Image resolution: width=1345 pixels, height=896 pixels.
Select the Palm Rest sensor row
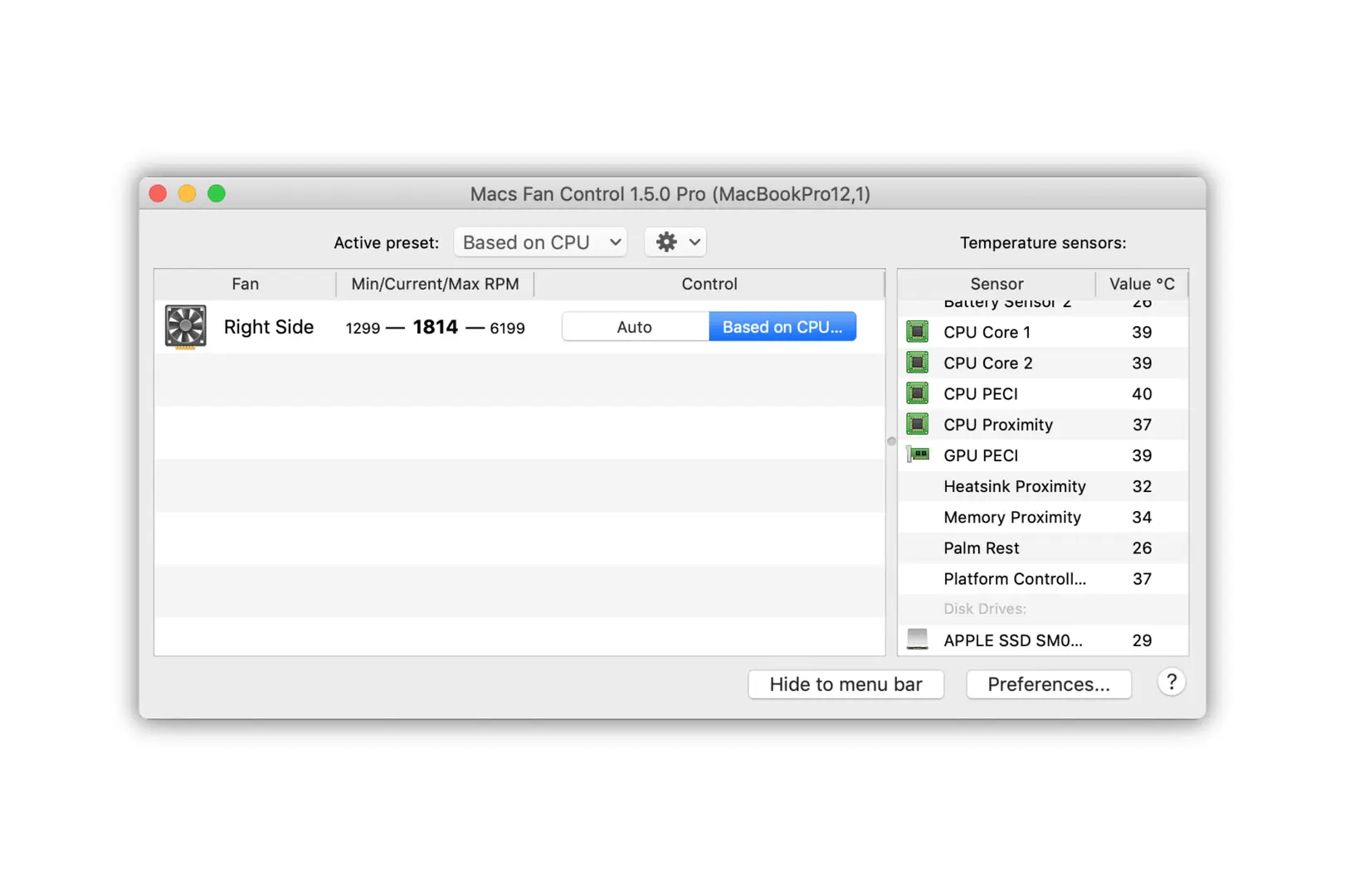pos(1043,548)
